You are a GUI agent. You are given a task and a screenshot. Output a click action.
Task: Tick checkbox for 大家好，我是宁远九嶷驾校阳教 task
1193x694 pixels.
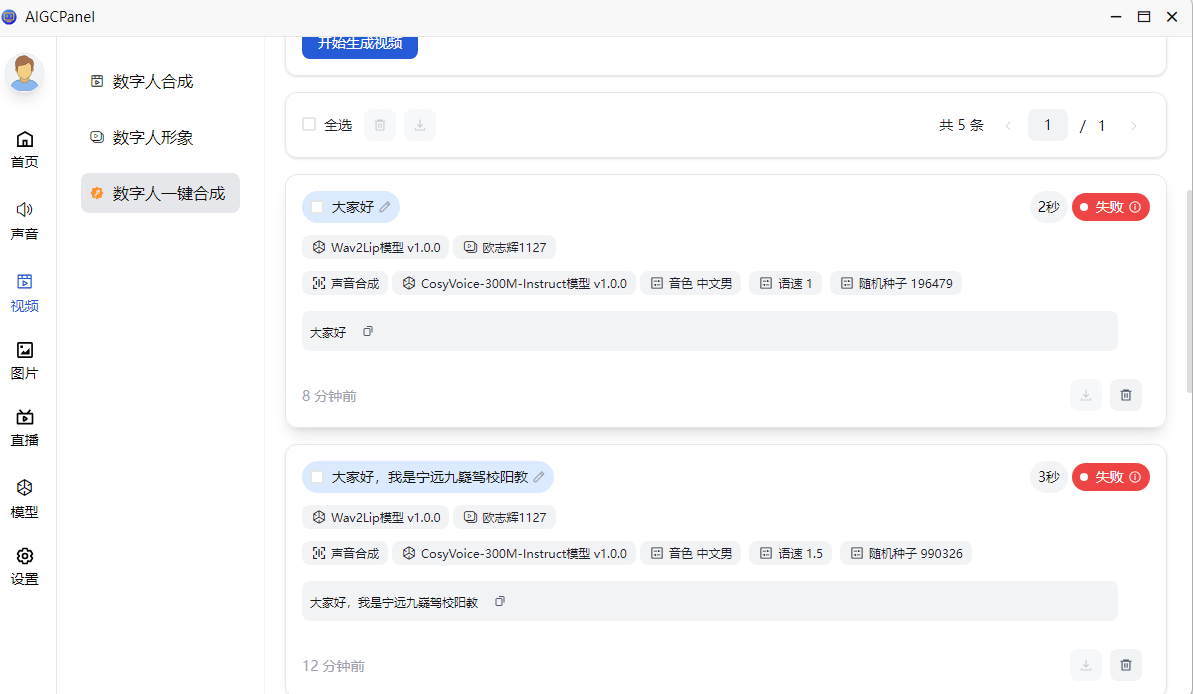(317, 477)
